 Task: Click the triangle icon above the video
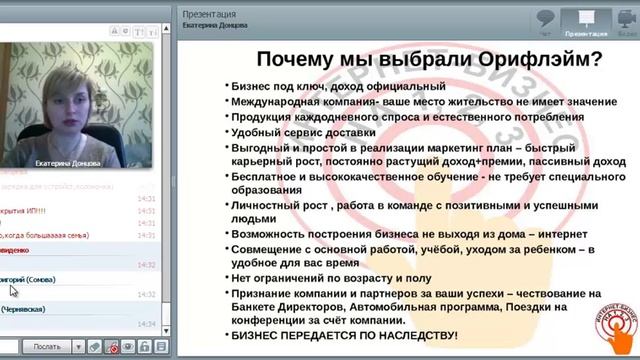[115, 31]
